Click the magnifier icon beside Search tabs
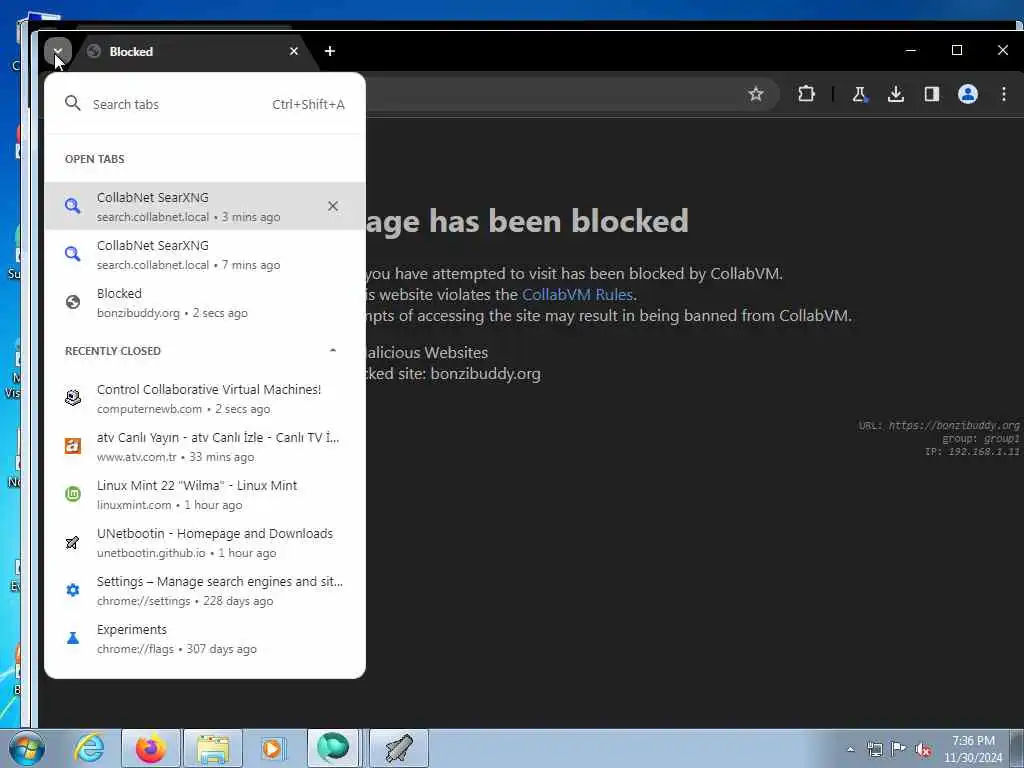Screen dimensions: 1024x768 pyautogui.click(x=72, y=103)
